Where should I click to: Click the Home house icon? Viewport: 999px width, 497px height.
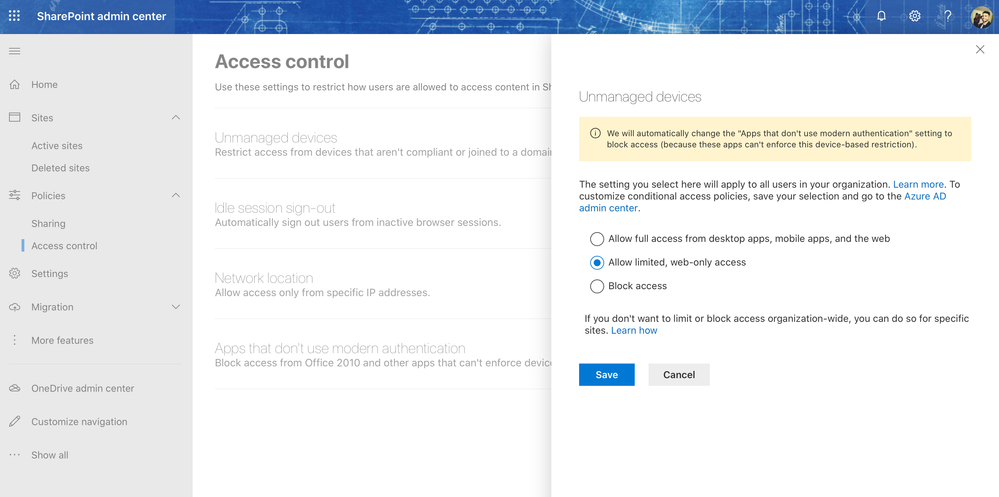[x=15, y=84]
